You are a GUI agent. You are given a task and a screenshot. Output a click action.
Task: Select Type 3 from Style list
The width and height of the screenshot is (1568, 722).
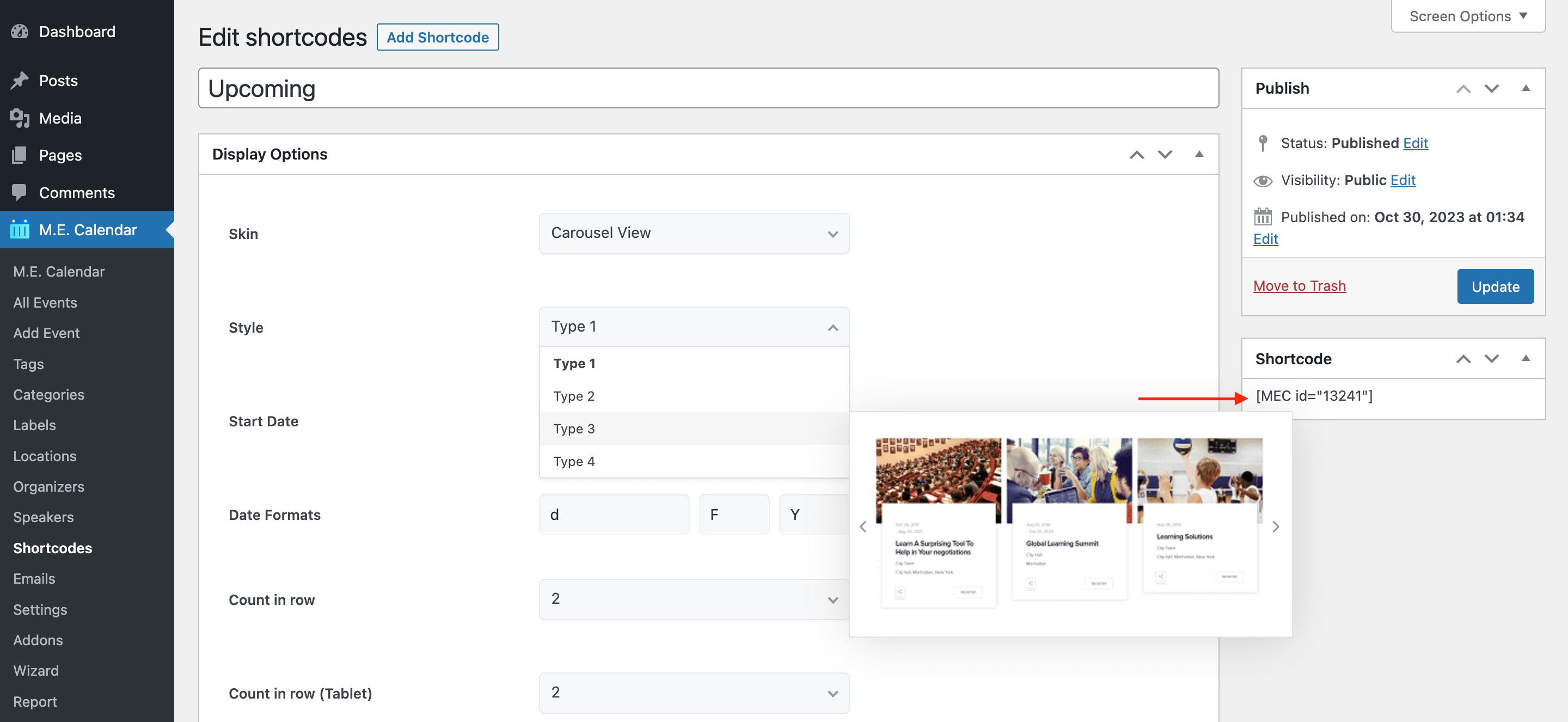click(574, 429)
